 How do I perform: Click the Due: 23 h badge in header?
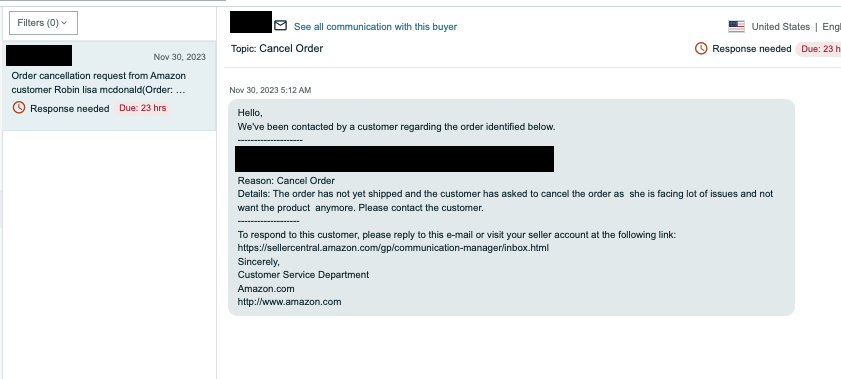pyautogui.click(x=818, y=49)
